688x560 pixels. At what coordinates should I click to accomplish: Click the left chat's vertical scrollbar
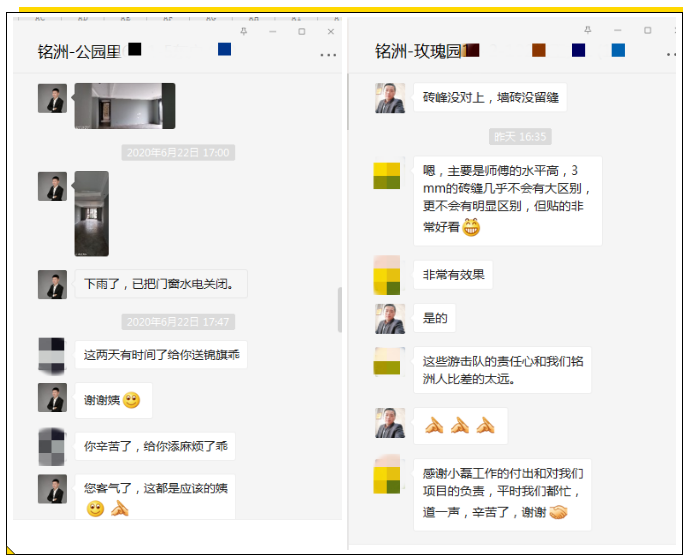(x=340, y=310)
